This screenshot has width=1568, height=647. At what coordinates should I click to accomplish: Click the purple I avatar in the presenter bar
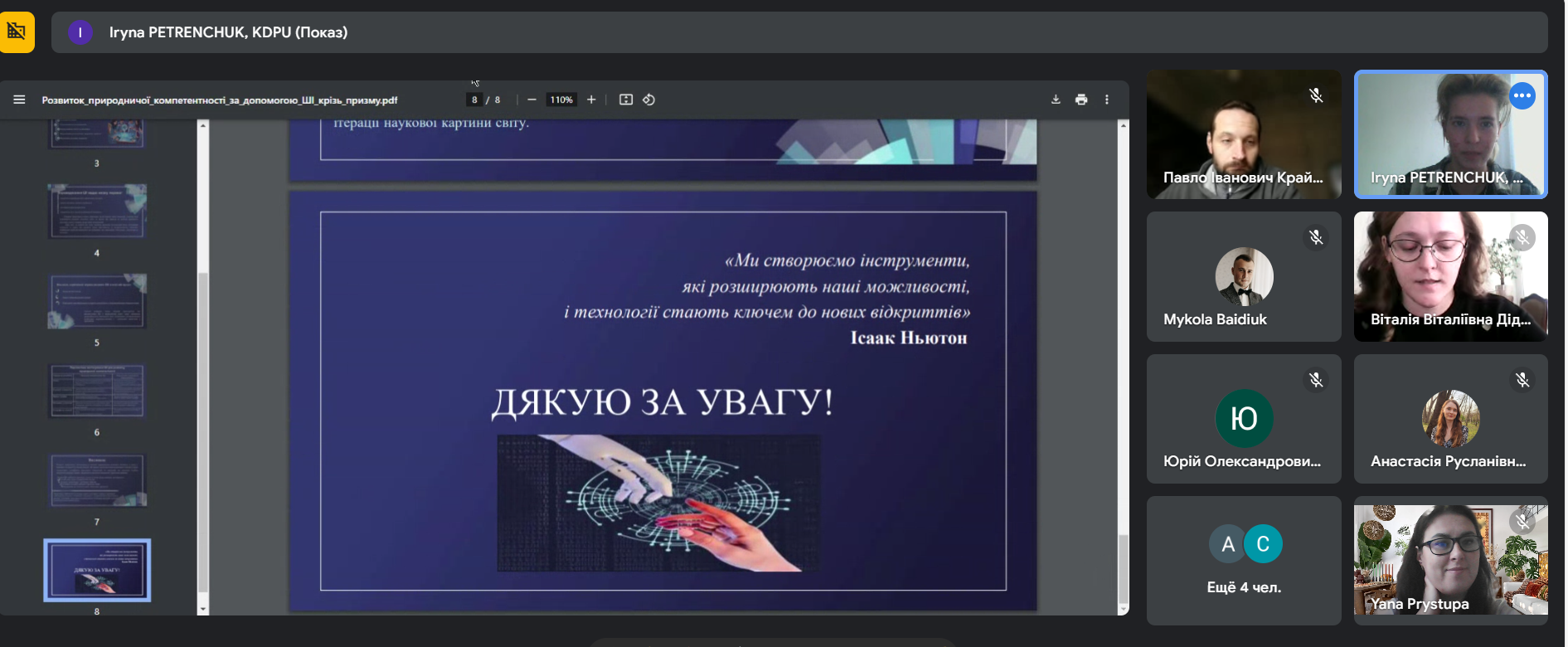click(80, 32)
